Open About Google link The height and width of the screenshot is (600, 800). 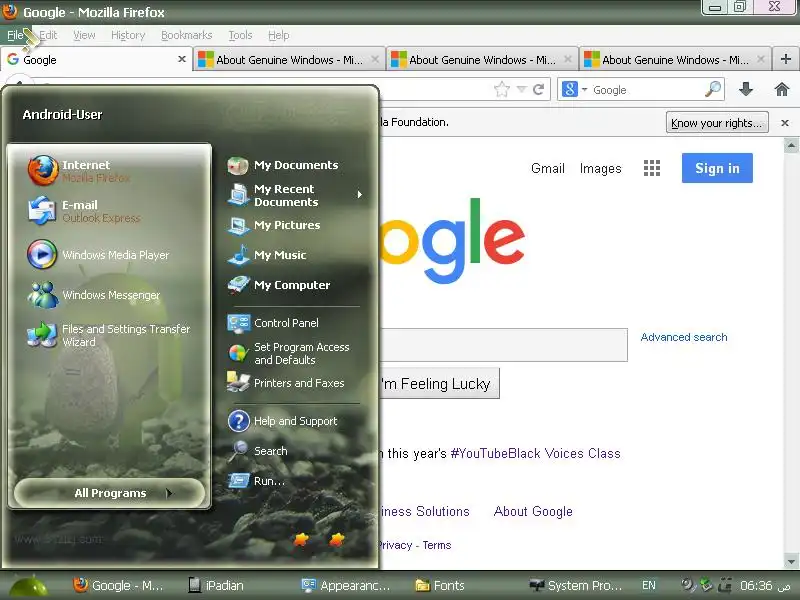[x=533, y=511]
